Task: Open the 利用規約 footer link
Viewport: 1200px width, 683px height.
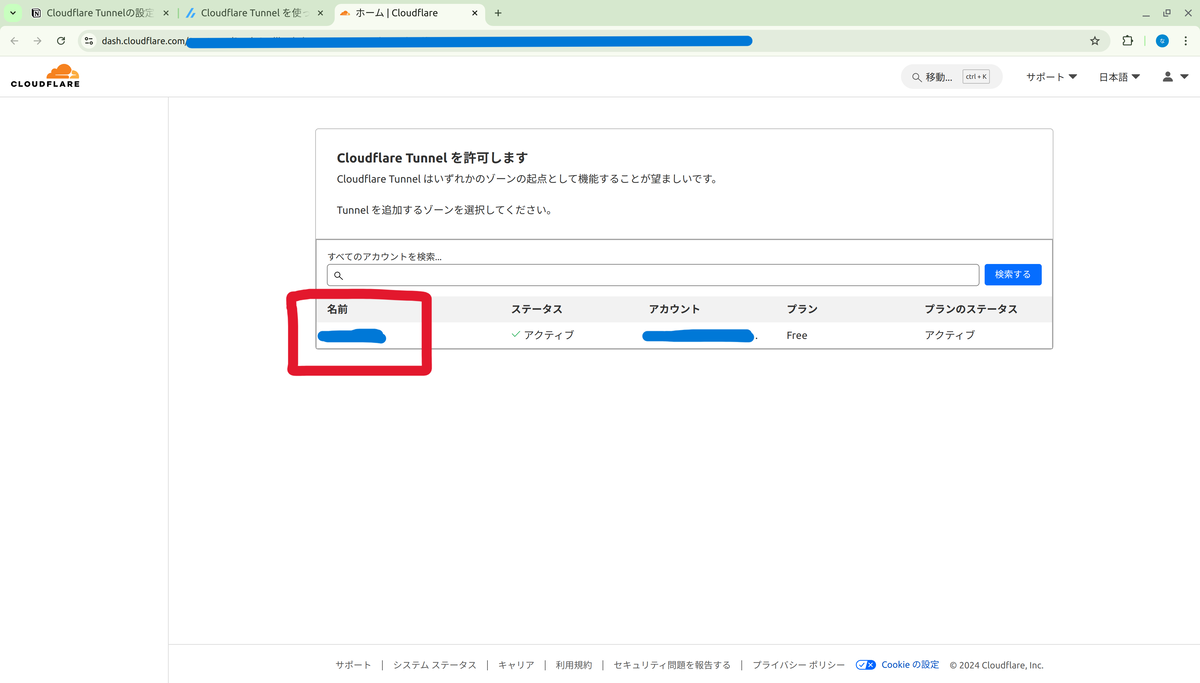Action: click(574, 665)
